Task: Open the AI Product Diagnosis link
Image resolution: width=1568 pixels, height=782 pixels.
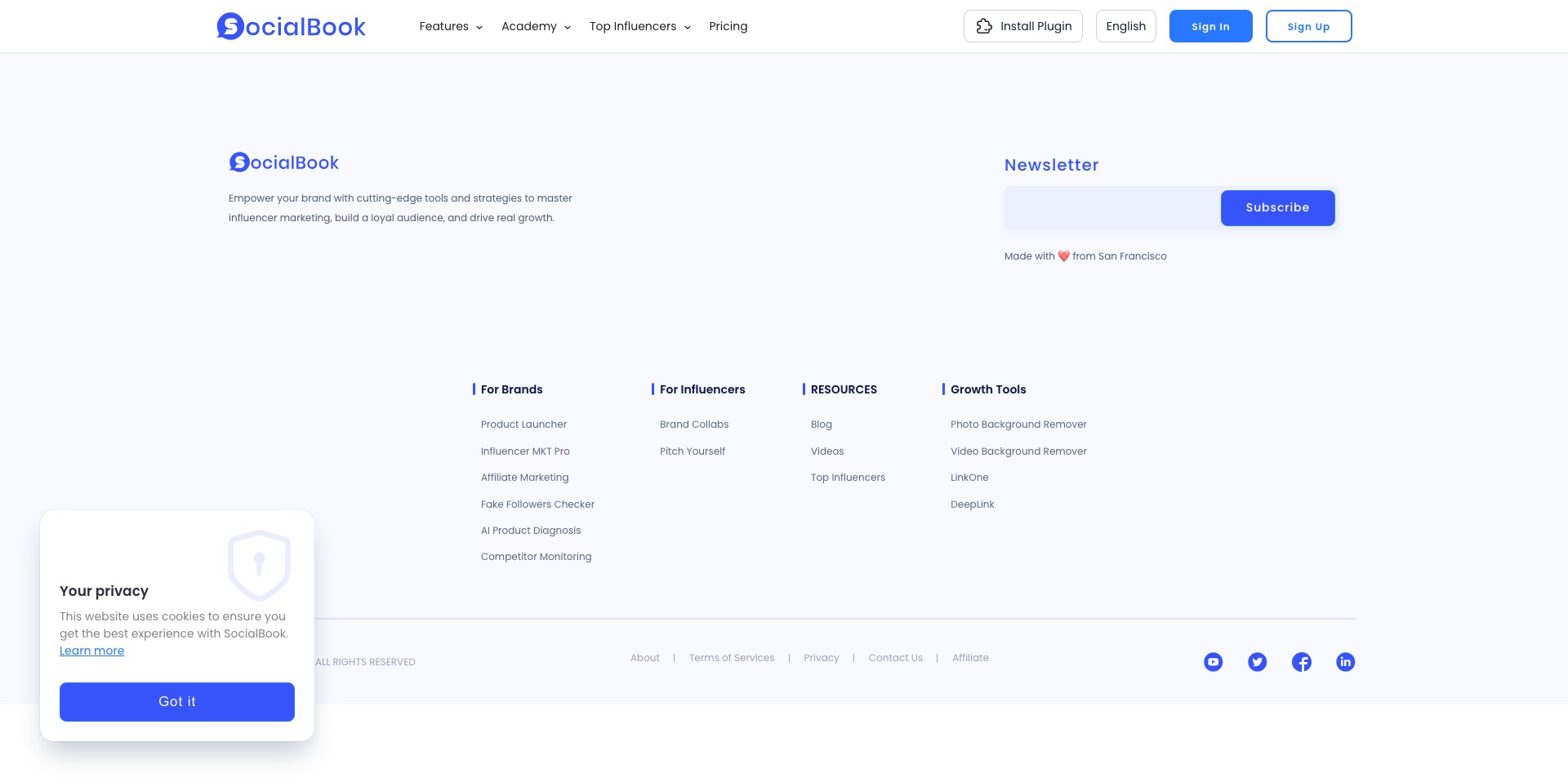Action: [531, 531]
